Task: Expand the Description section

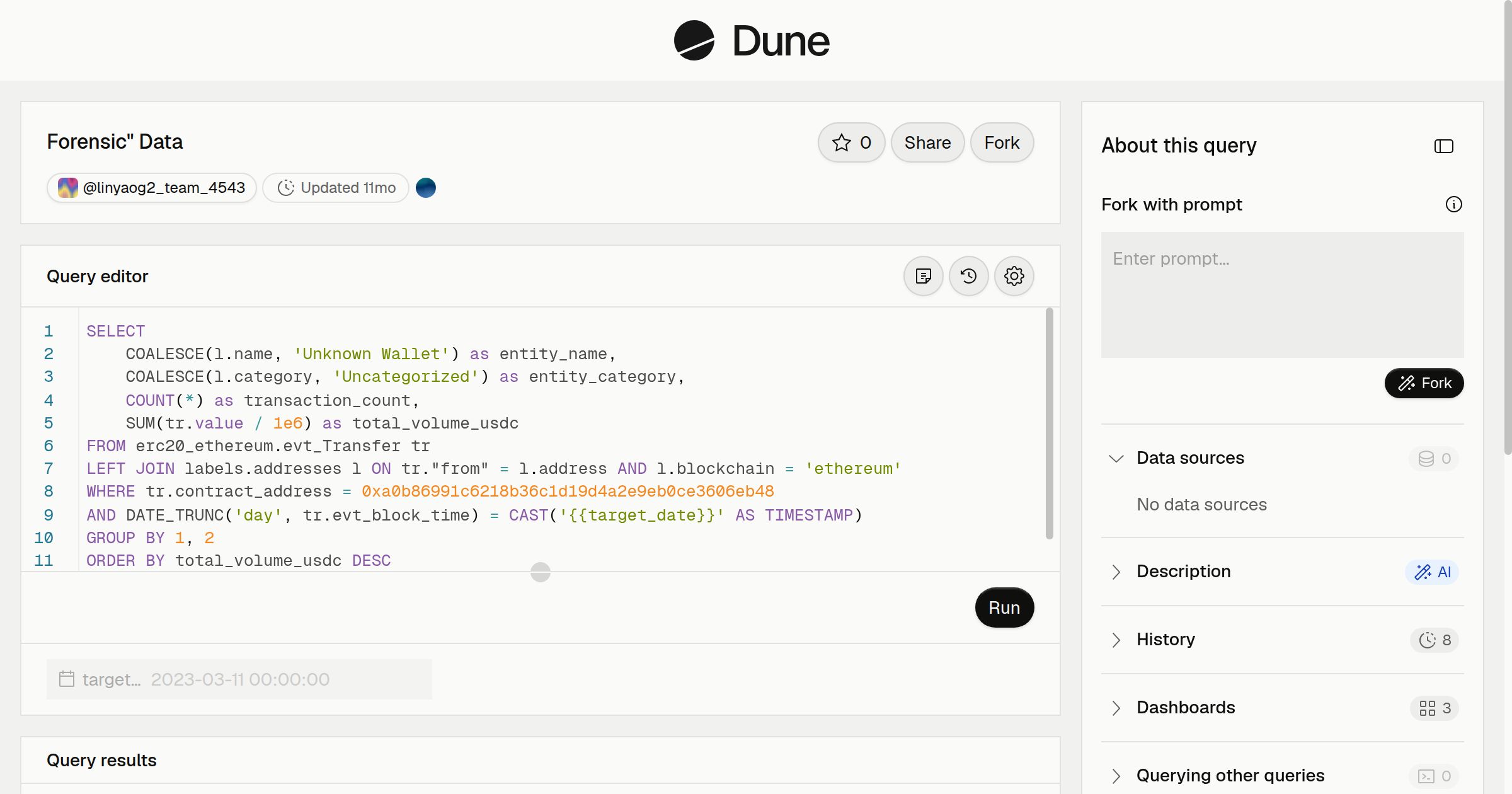Action: [1116, 572]
